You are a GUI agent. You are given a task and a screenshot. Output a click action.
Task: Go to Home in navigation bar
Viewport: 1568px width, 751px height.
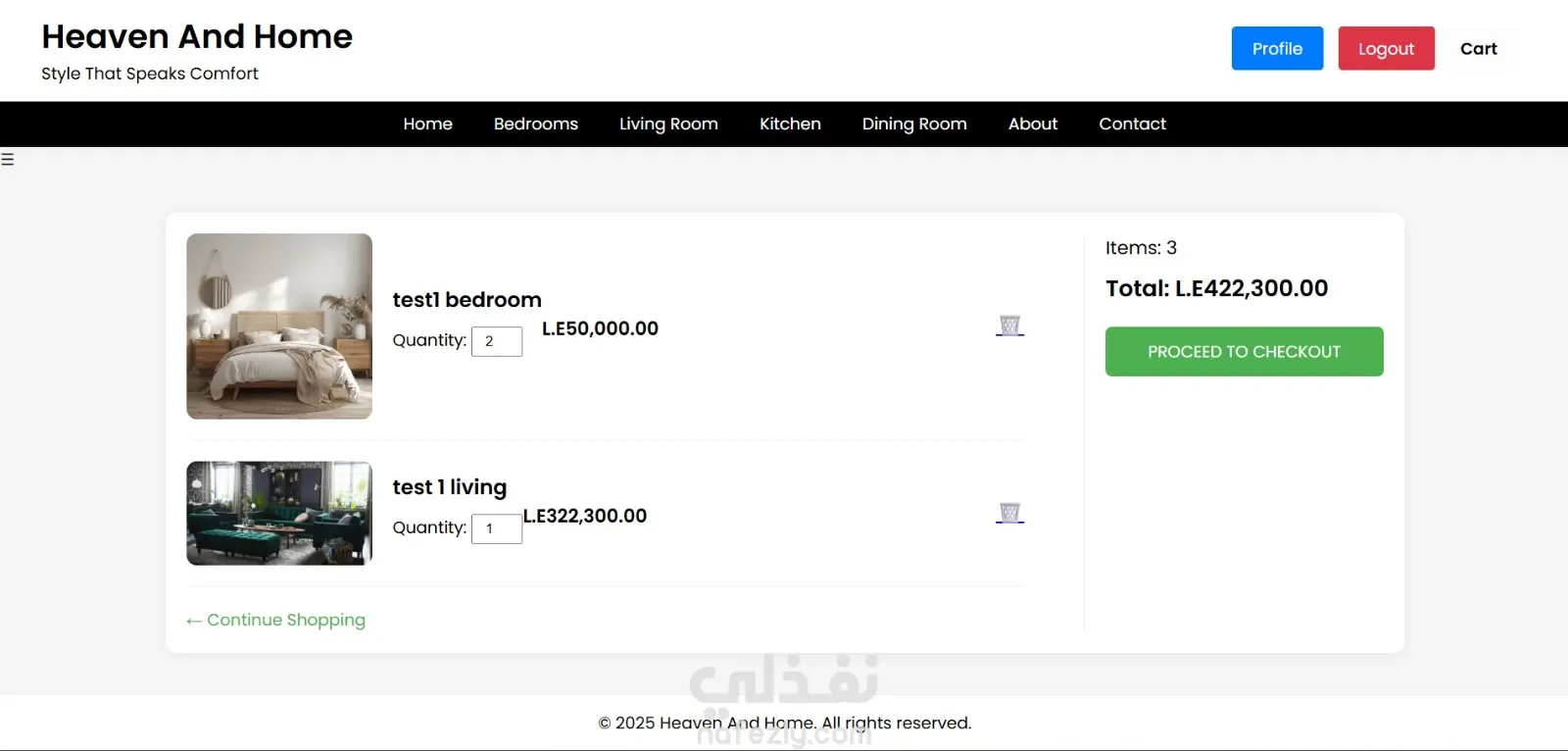click(427, 125)
